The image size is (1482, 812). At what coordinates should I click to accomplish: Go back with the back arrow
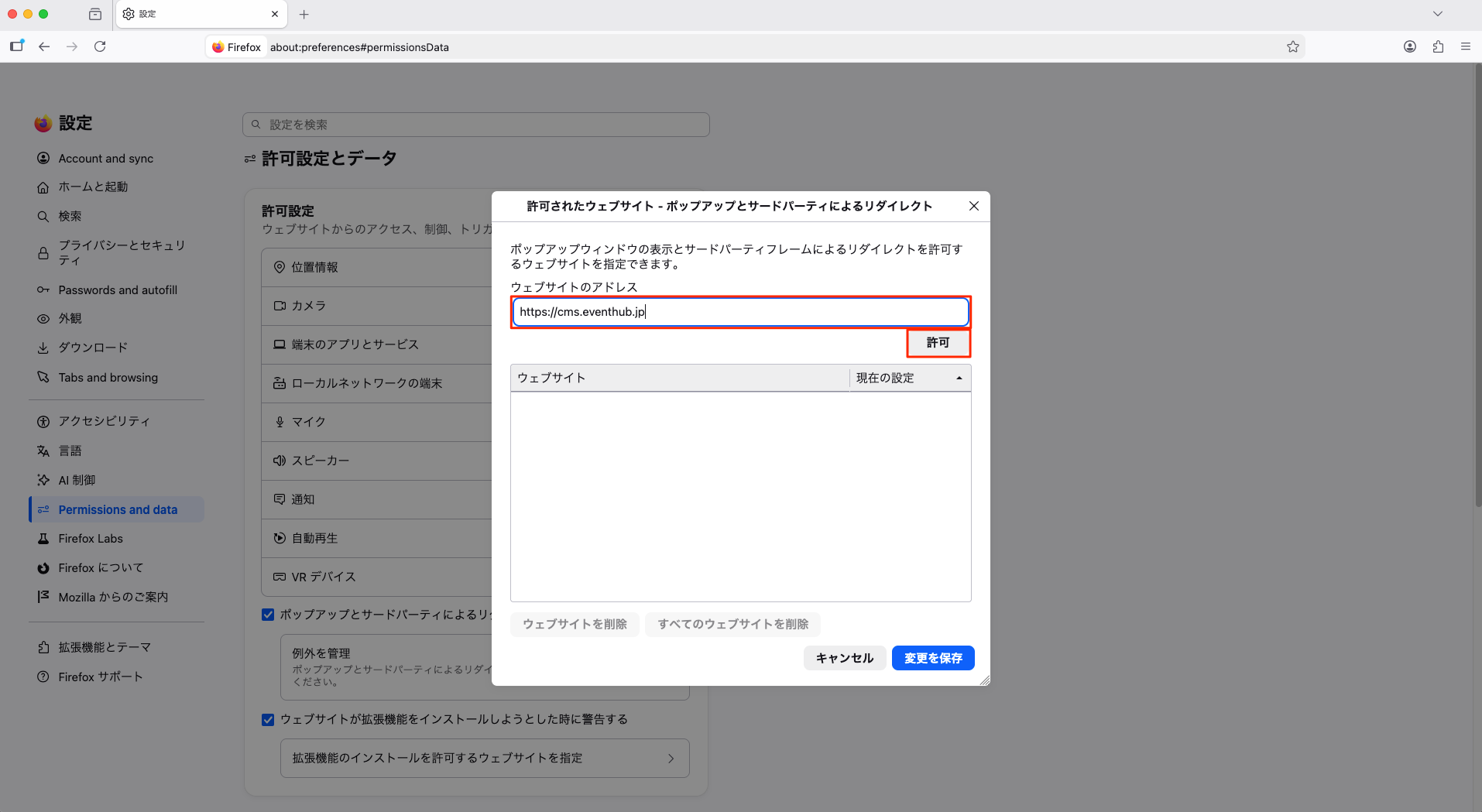point(44,46)
